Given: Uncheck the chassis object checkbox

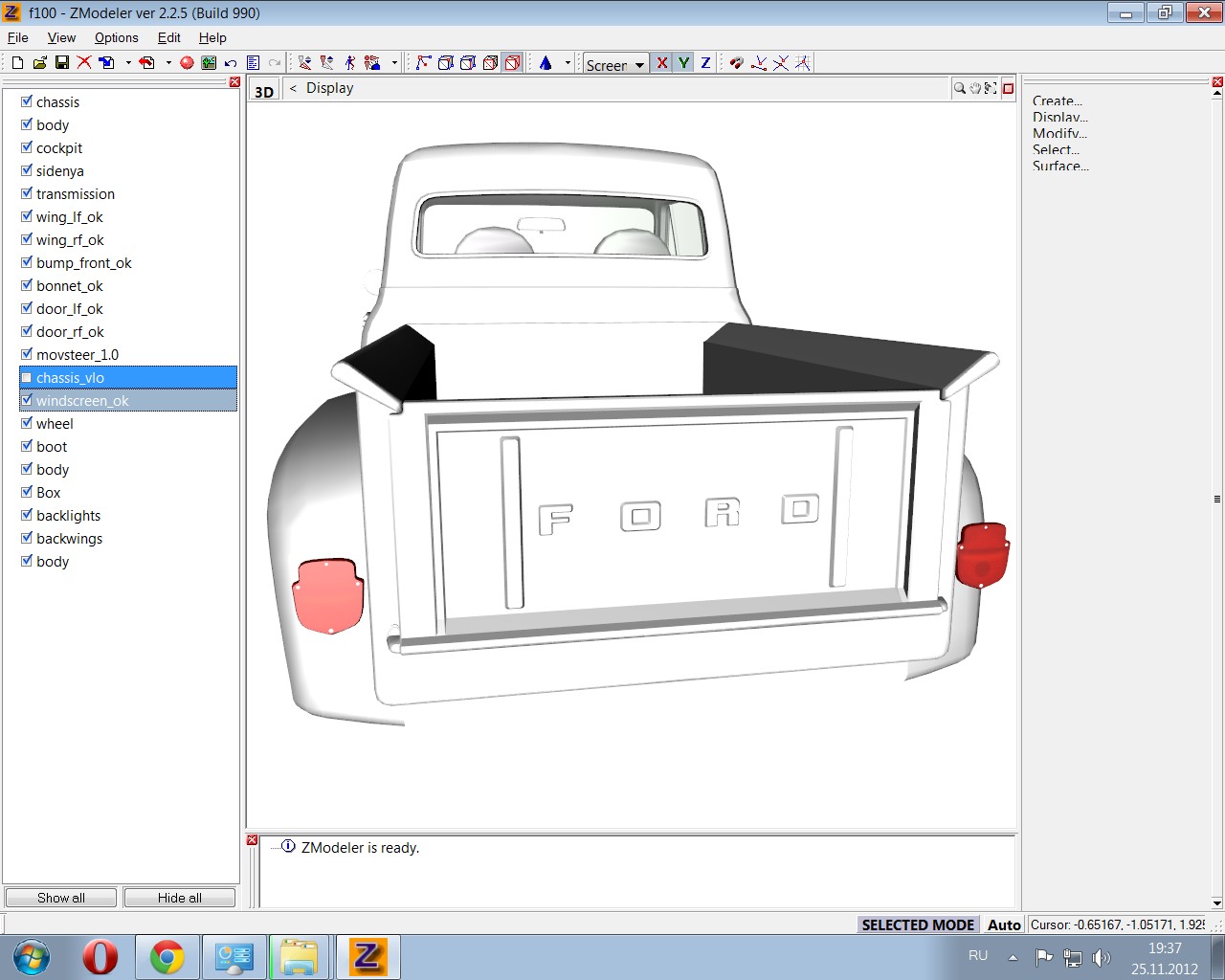Looking at the screenshot, I should [27, 101].
